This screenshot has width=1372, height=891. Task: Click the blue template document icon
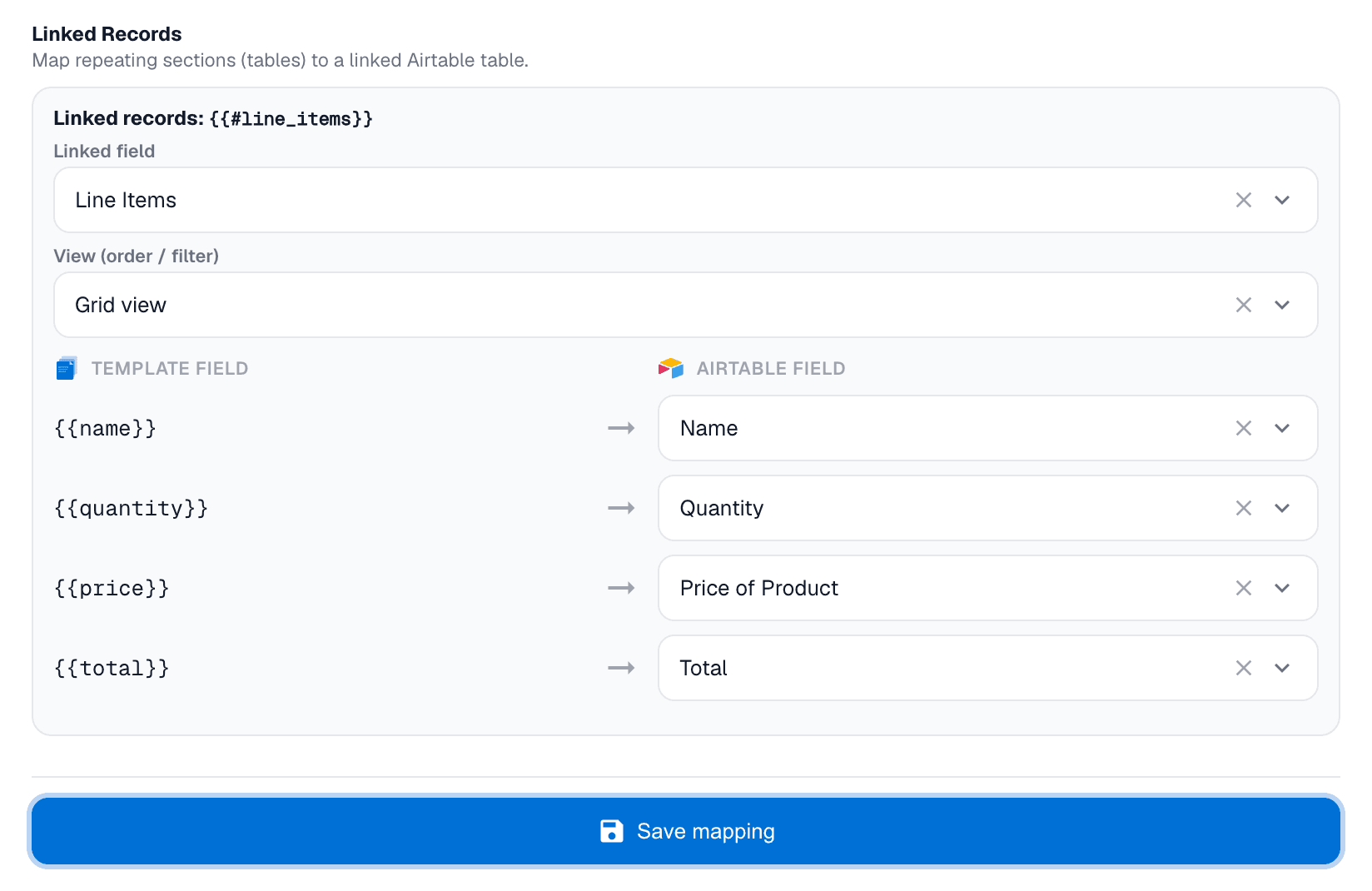(x=67, y=368)
